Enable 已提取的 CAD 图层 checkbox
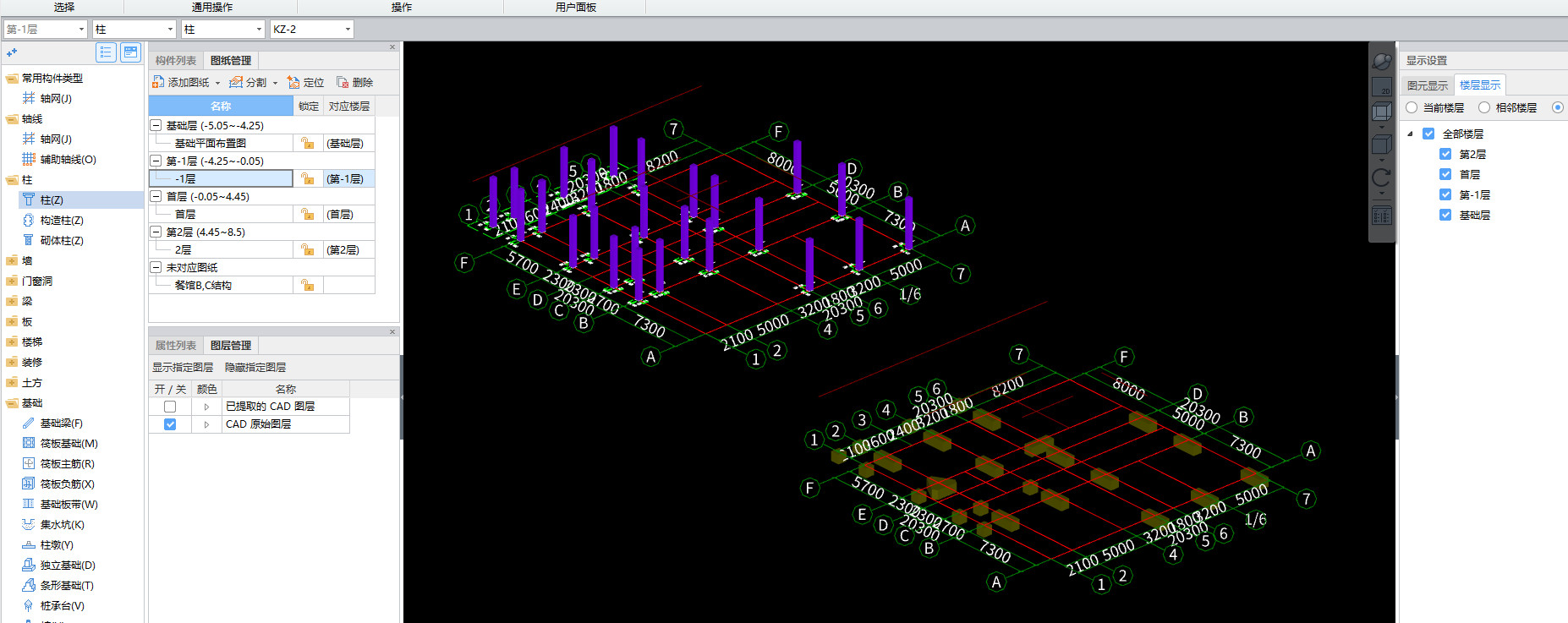 coord(170,407)
